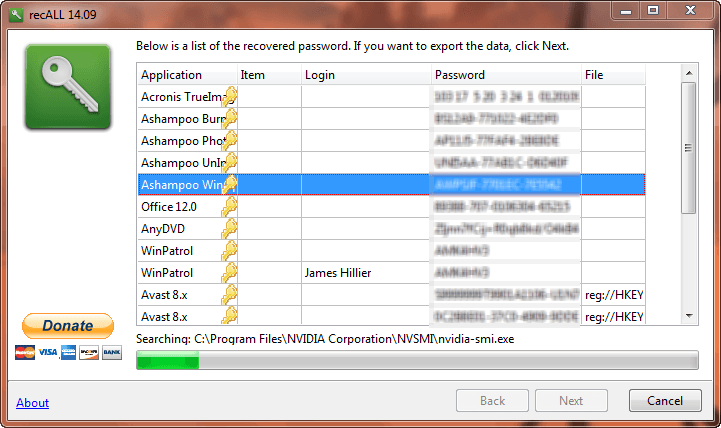Click key icon in Ashampoo UnInstaller row
The height and width of the screenshot is (428, 721).
[x=229, y=162]
